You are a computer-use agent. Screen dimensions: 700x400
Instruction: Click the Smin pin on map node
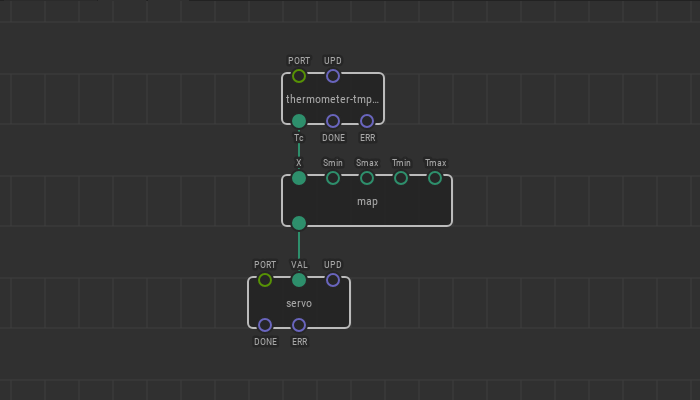pos(333,178)
